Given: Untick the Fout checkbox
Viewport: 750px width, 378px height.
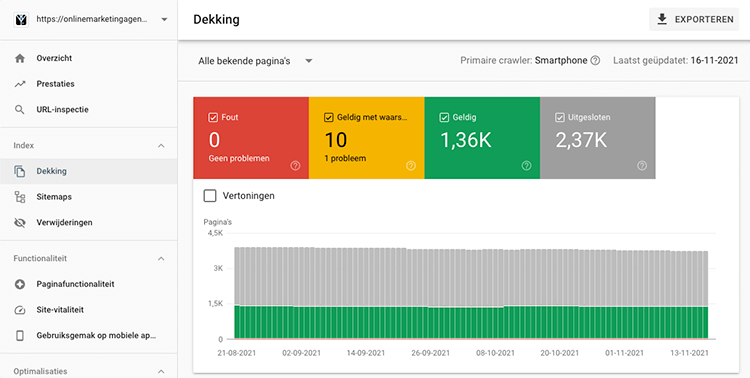Looking at the screenshot, I should pyautogui.click(x=213, y=117).
